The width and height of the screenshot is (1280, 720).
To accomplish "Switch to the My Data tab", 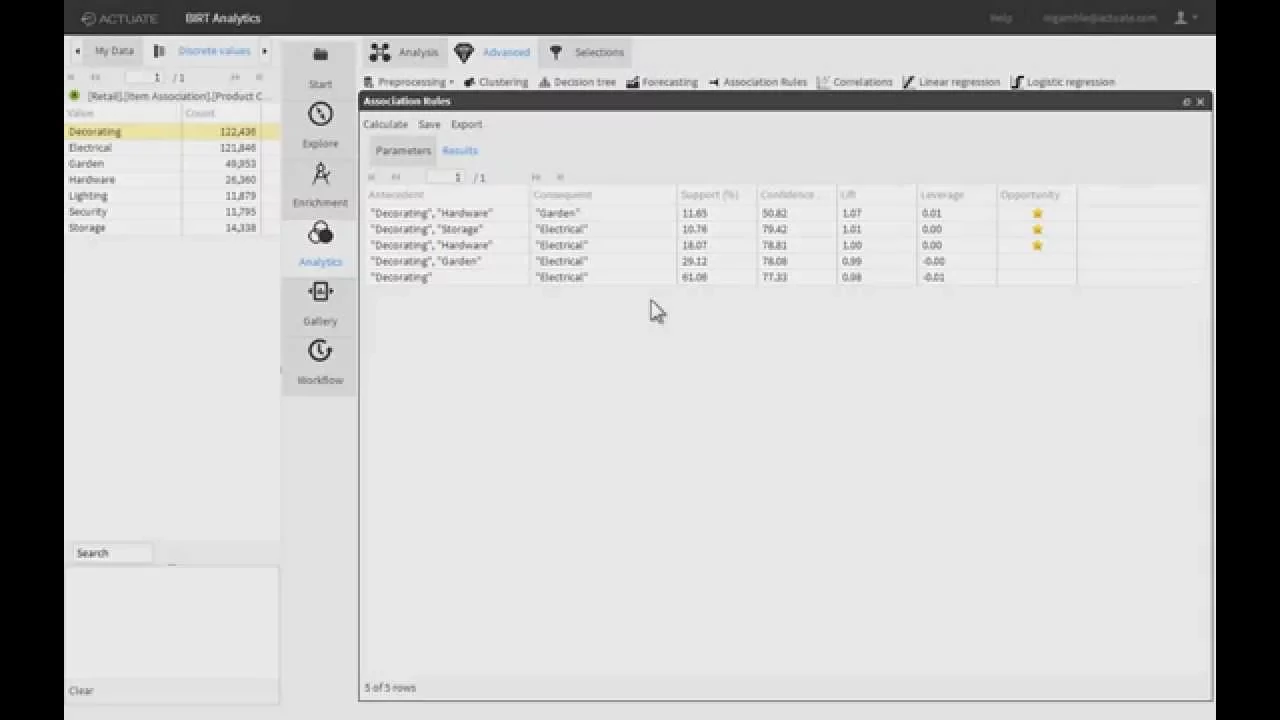I will tap(114, 51).
